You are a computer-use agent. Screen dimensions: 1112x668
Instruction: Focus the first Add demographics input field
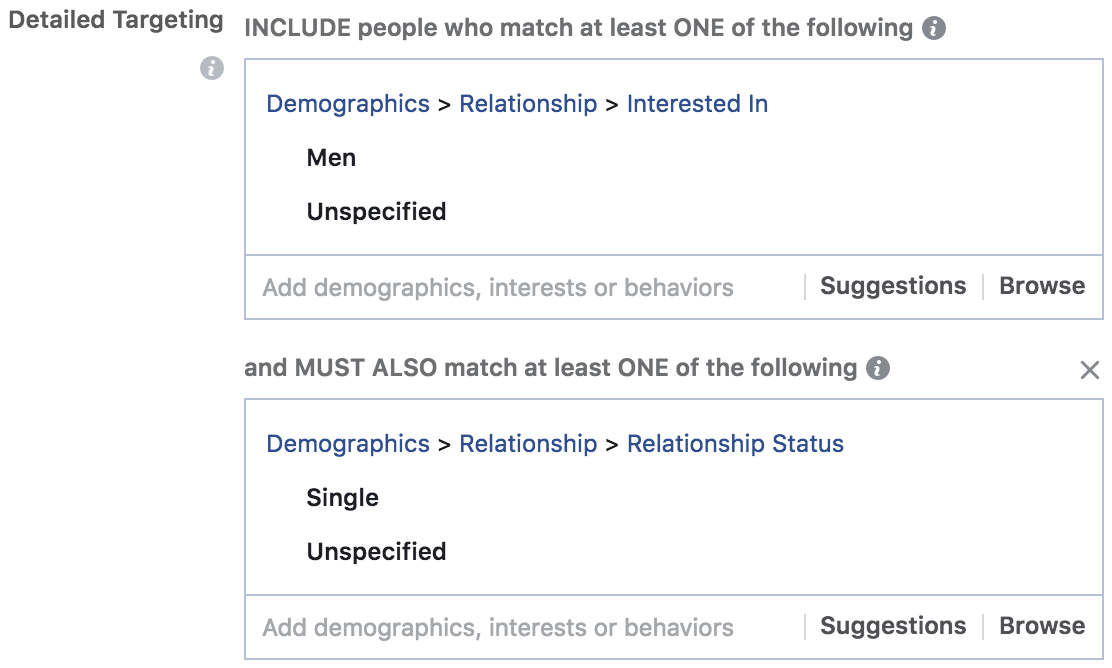tap(525, 287)
